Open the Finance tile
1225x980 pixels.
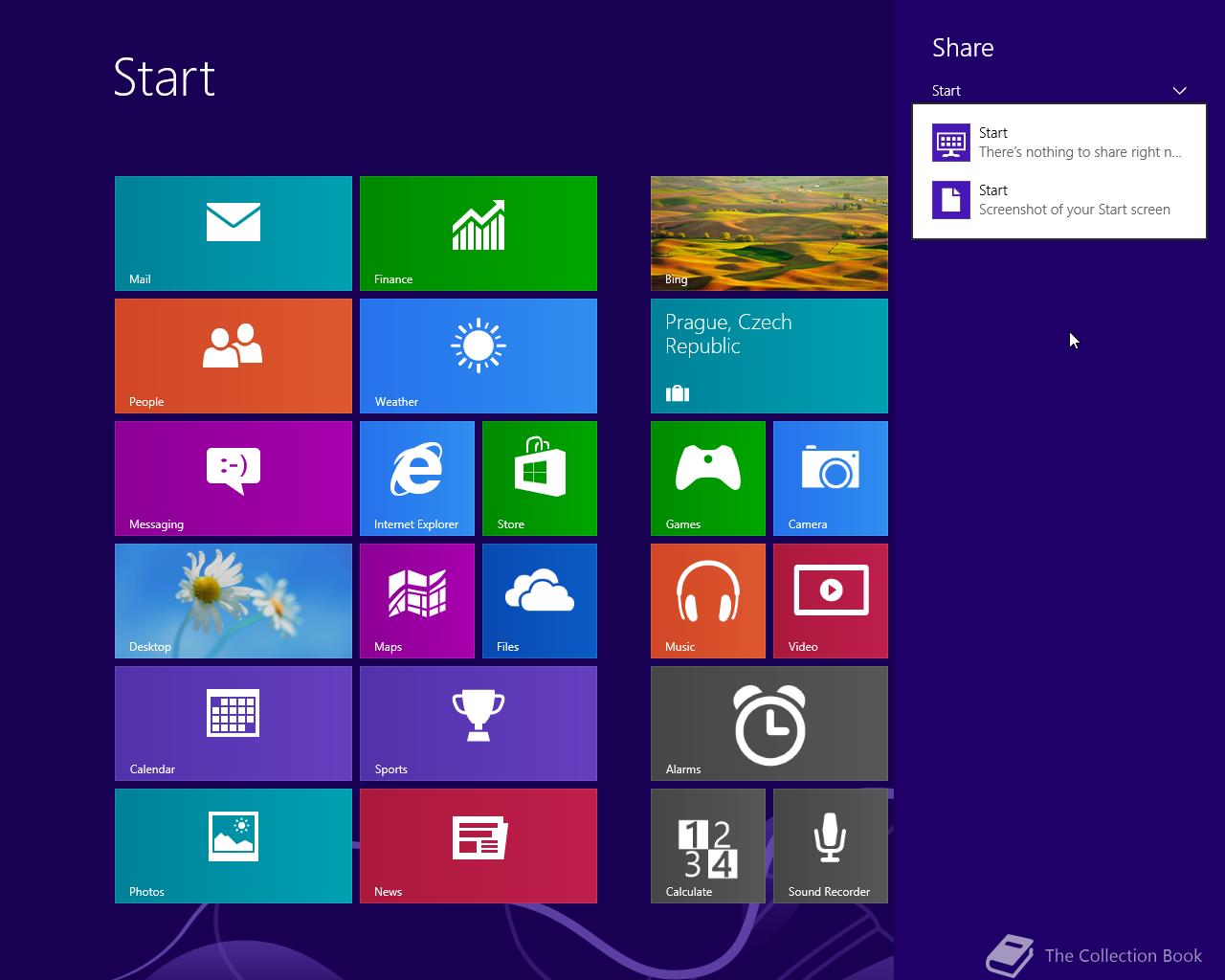[x=479, y=234]
